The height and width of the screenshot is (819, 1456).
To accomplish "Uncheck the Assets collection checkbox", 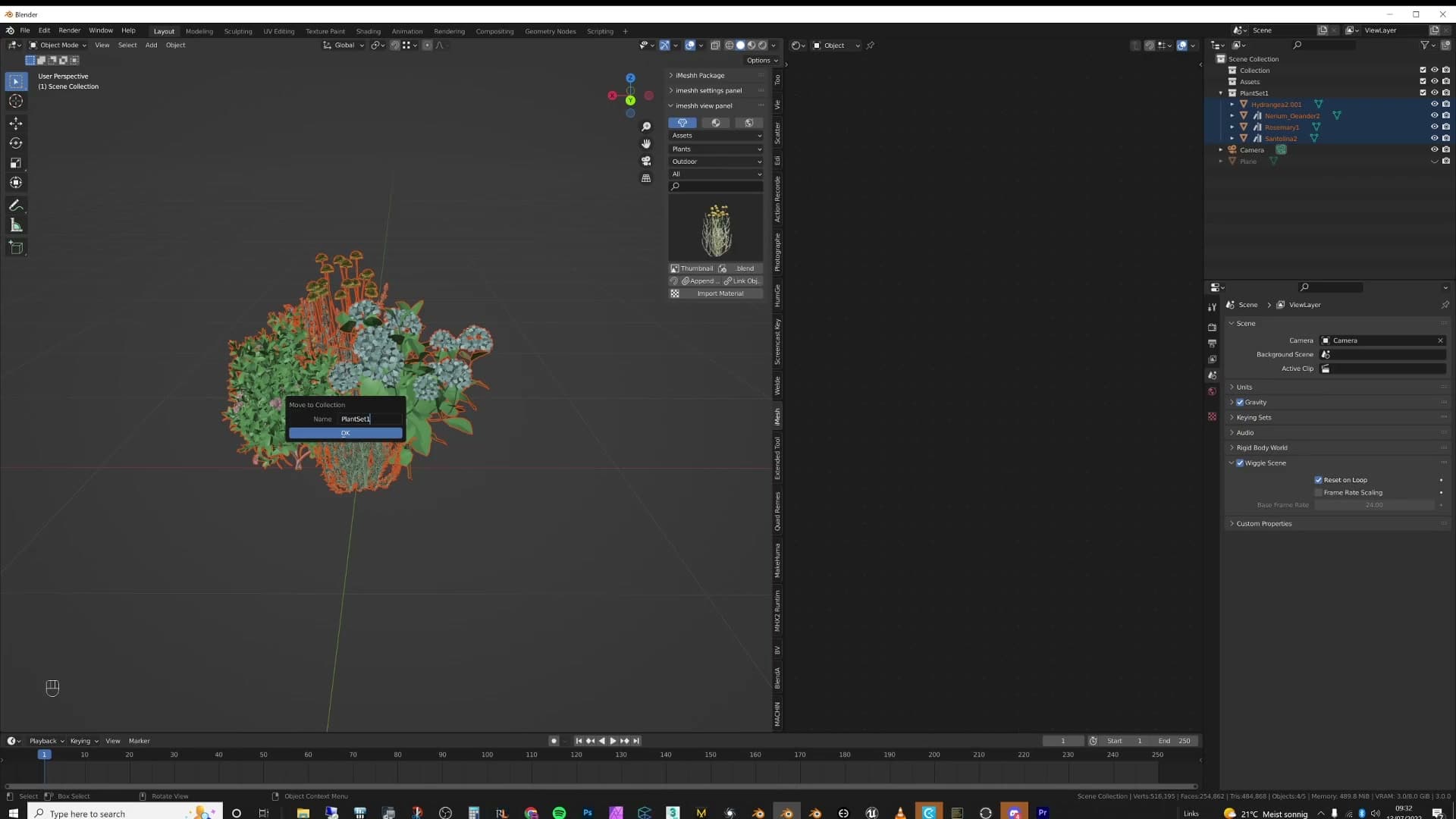I will point(1423,82).
